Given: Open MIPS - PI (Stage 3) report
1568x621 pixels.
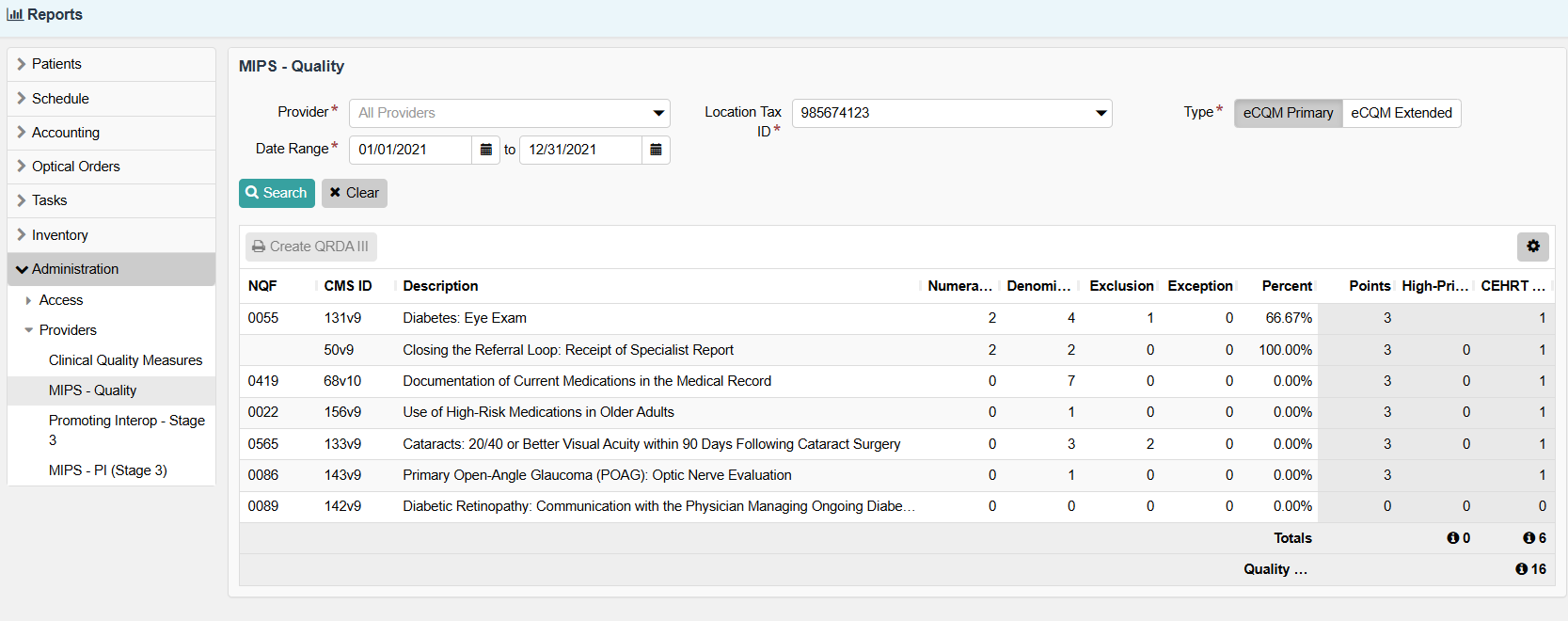Looking at the screenshot, I should (x=107, y=470).
